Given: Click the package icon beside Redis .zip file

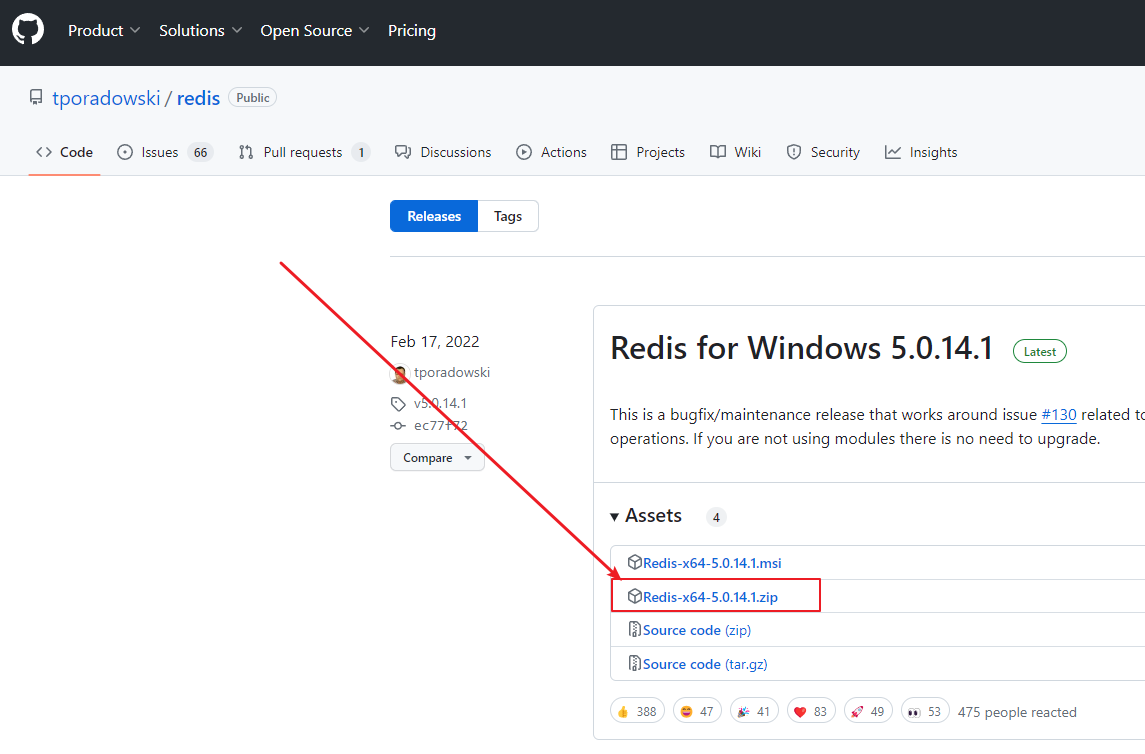Looking at the screenshot, I should click(635, 596).
